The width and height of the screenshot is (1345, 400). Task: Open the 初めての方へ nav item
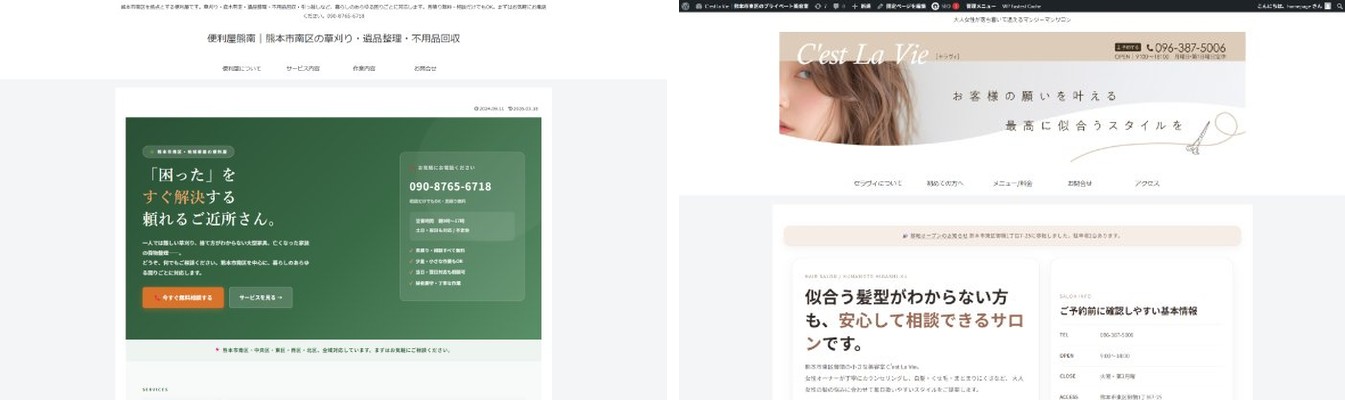[945, 183]
